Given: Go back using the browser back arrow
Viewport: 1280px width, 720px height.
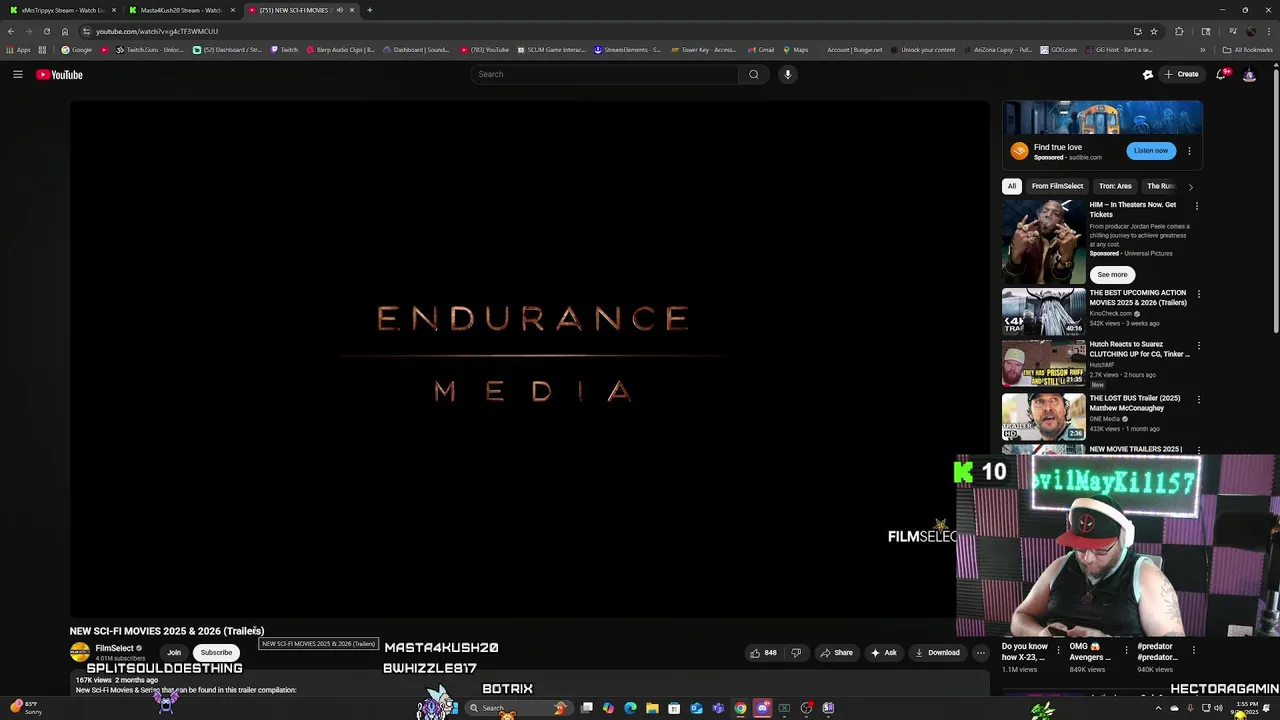Looking at the screenshot, I should [x=11, y=31].
